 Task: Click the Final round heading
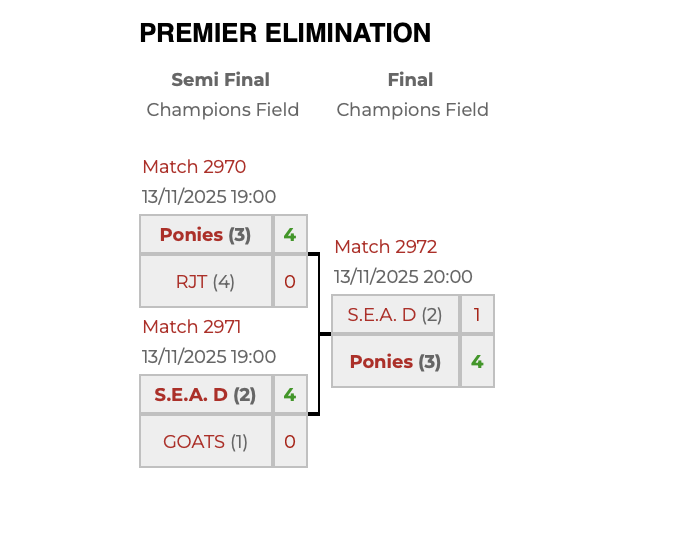410,80
